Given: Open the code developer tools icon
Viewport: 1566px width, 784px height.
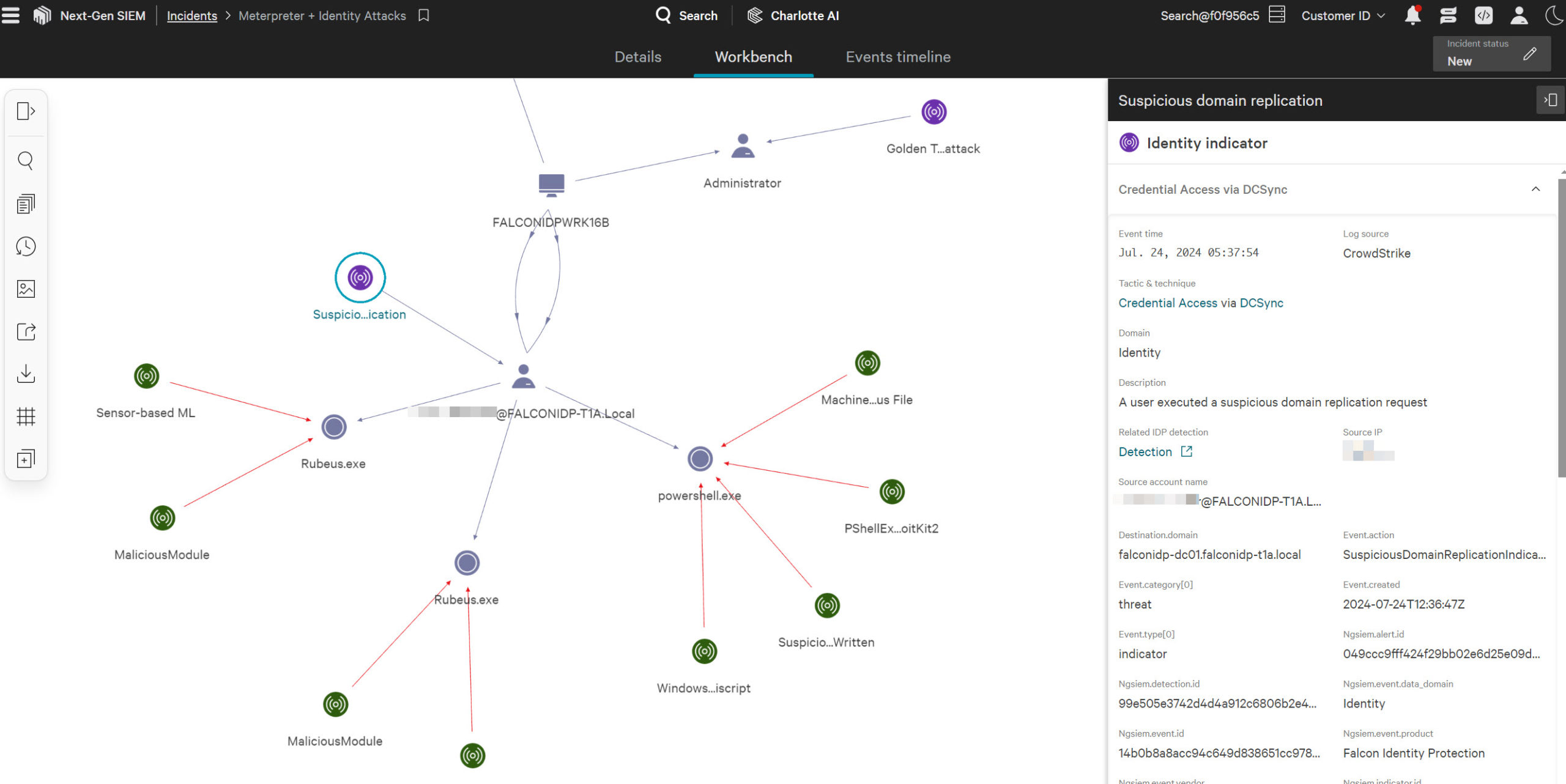Looking at the screenshot, I should point(1483,15).
